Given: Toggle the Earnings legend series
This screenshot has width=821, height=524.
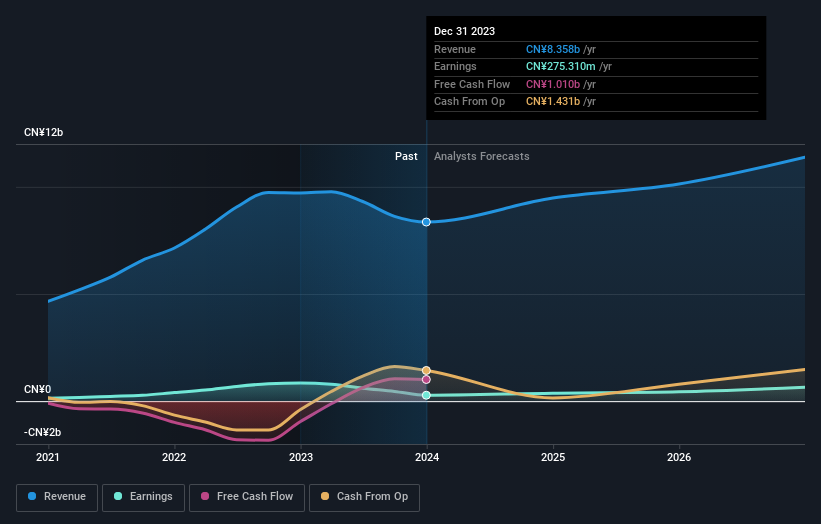Looking at the screenshot, I should tap(143, 497).
